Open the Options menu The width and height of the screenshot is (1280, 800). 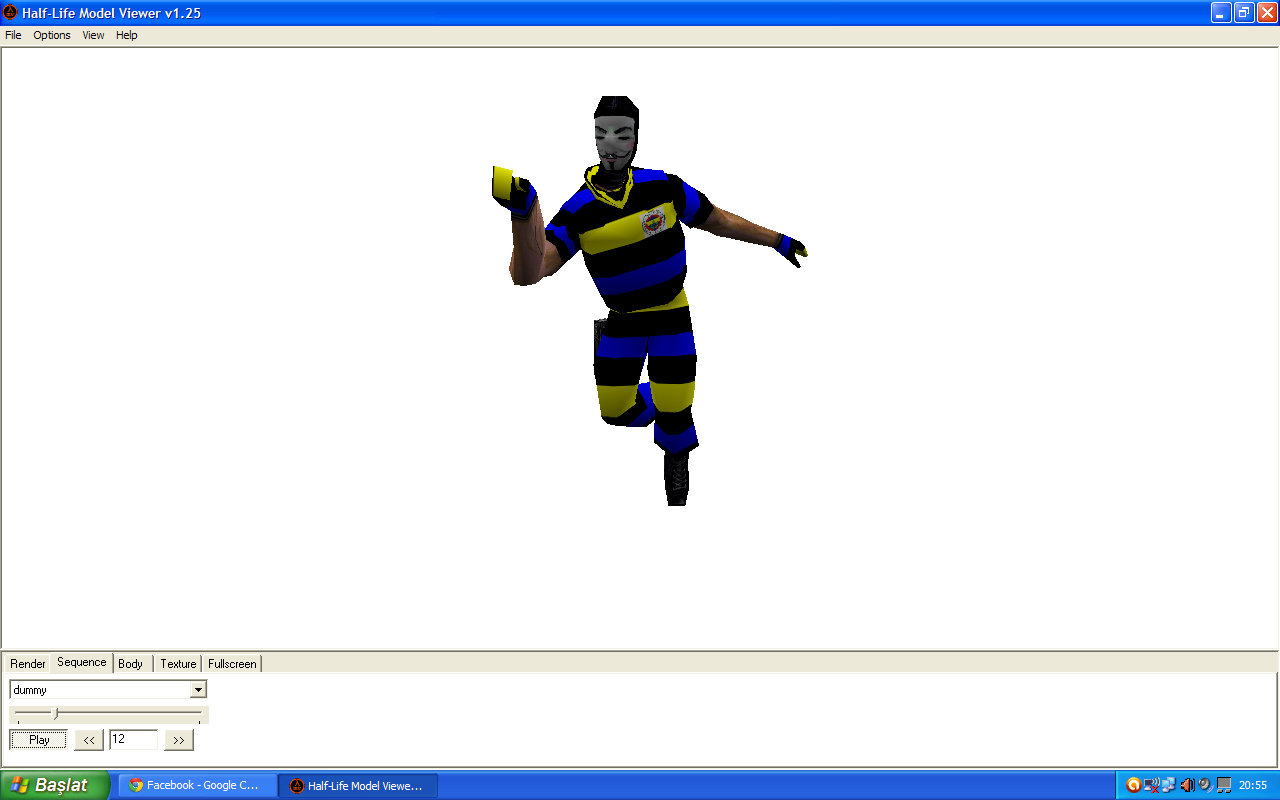[x=52, y=35]
